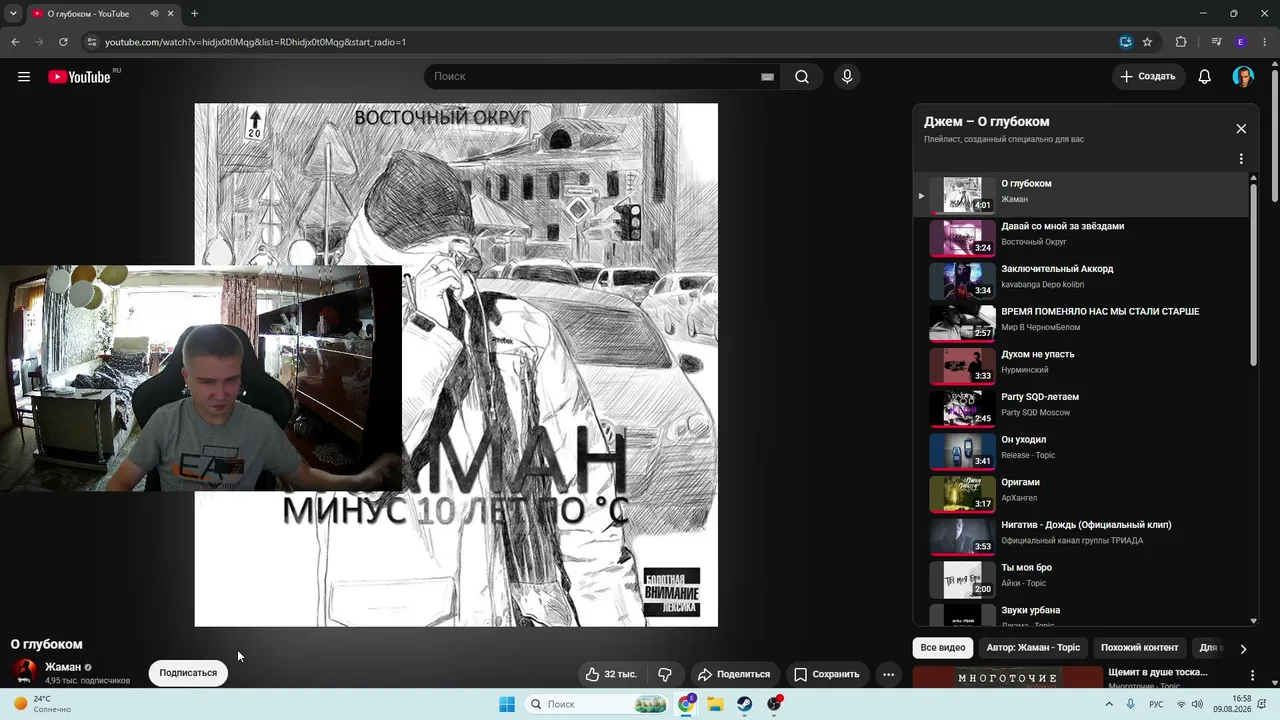The height and width of the screenshot is (720, 1280).
Task: Go to the YouTube home logo
Action: (x=79, y=77)
